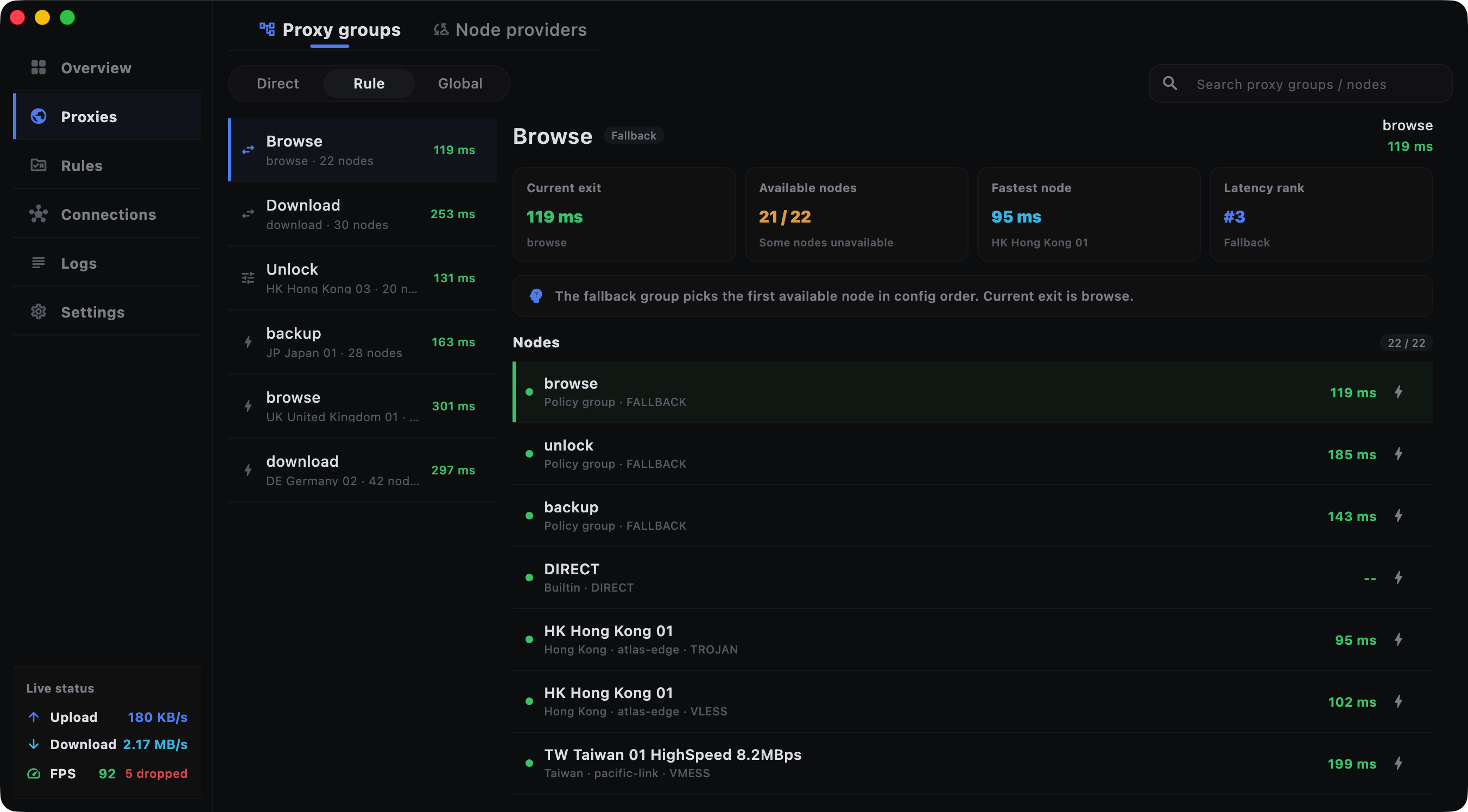
Task: Choose TW Taiwan 01 HighSpeed 8.2MBps node
Action: (x=972, y=764)
